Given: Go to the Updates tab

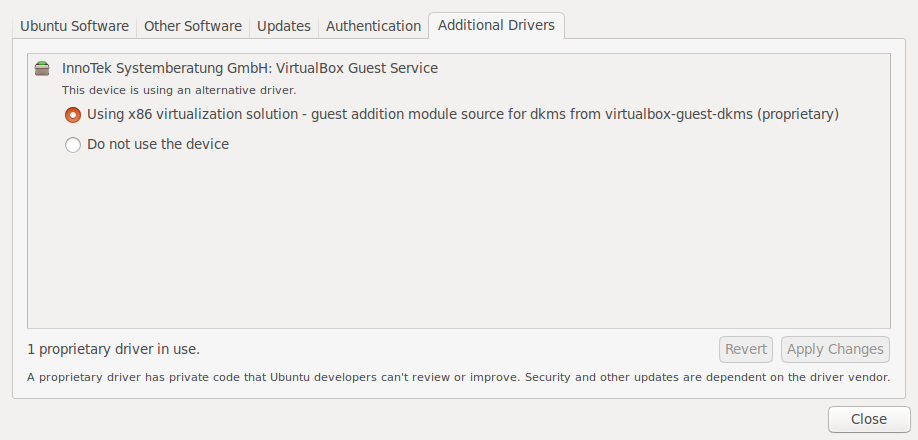Looking at the screenshot, I should pyautogui.click(x=283, y=26).
